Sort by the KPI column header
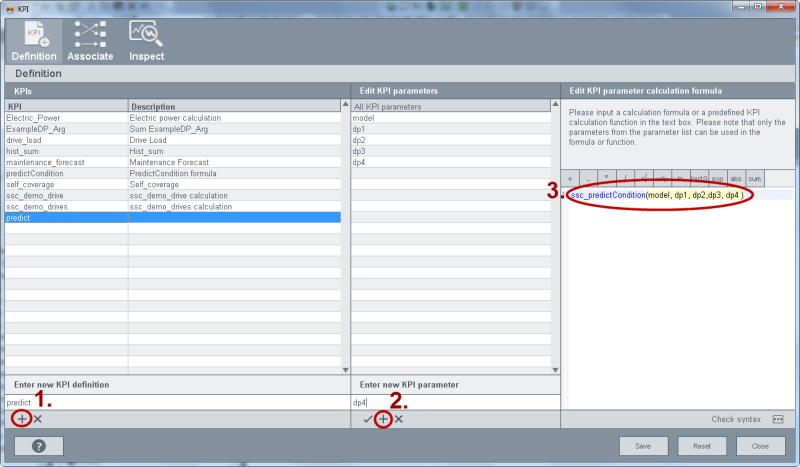The width and height of the screenshot is (800, 467). (66, 106)
